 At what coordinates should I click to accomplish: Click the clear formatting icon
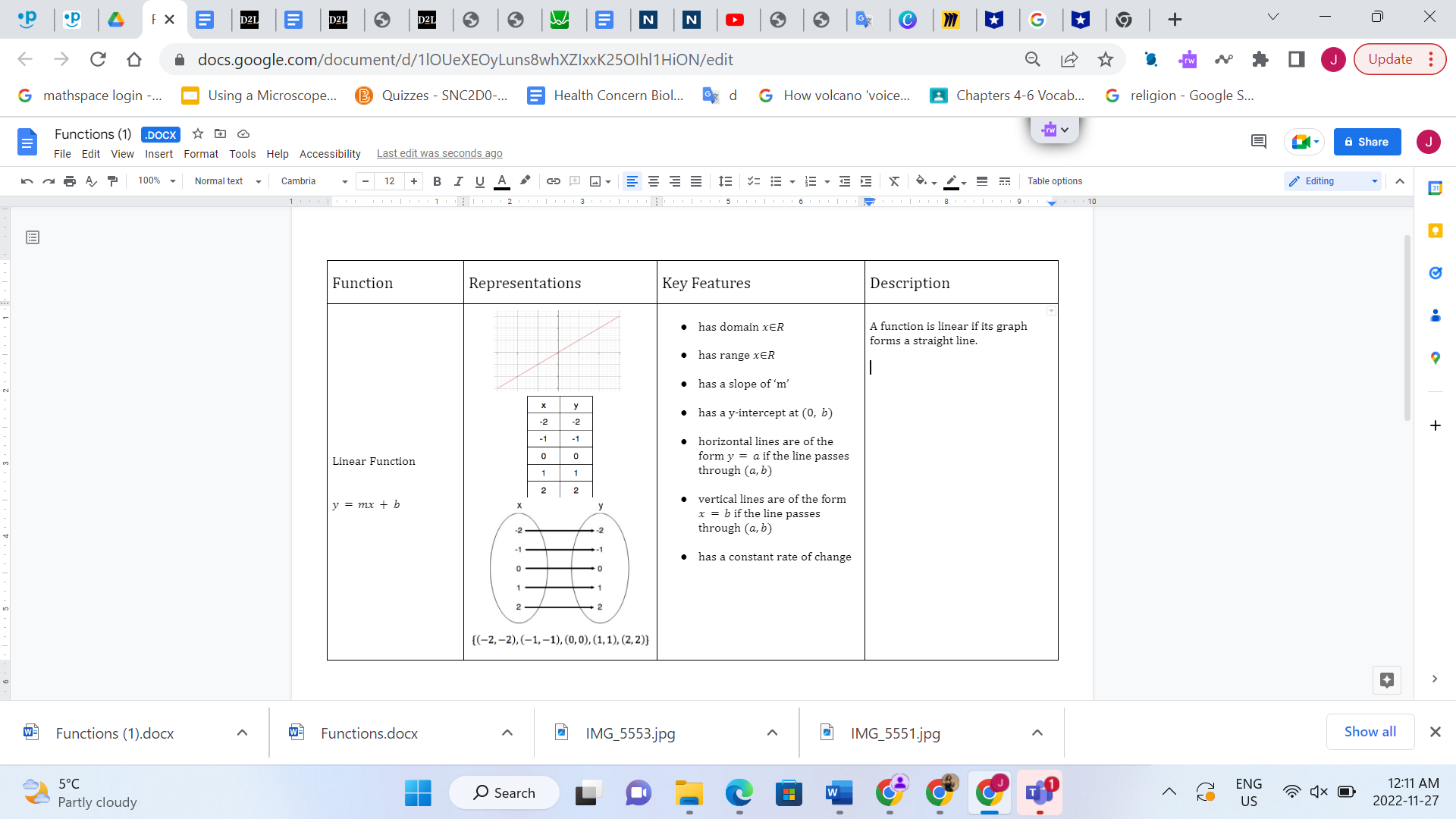[x=894, y=181]
